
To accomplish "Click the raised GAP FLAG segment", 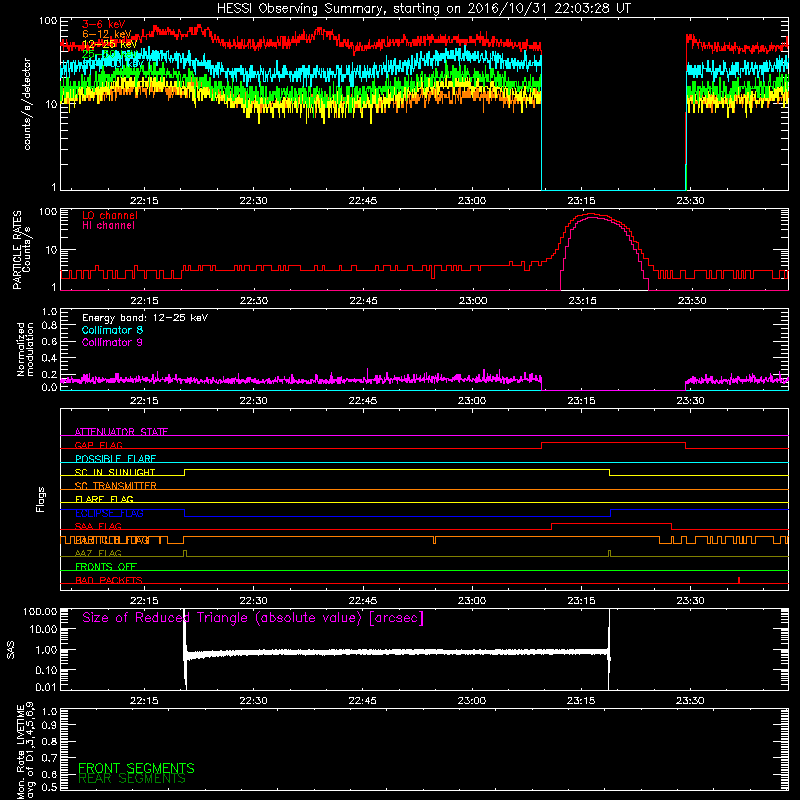I will pos(613,443).
